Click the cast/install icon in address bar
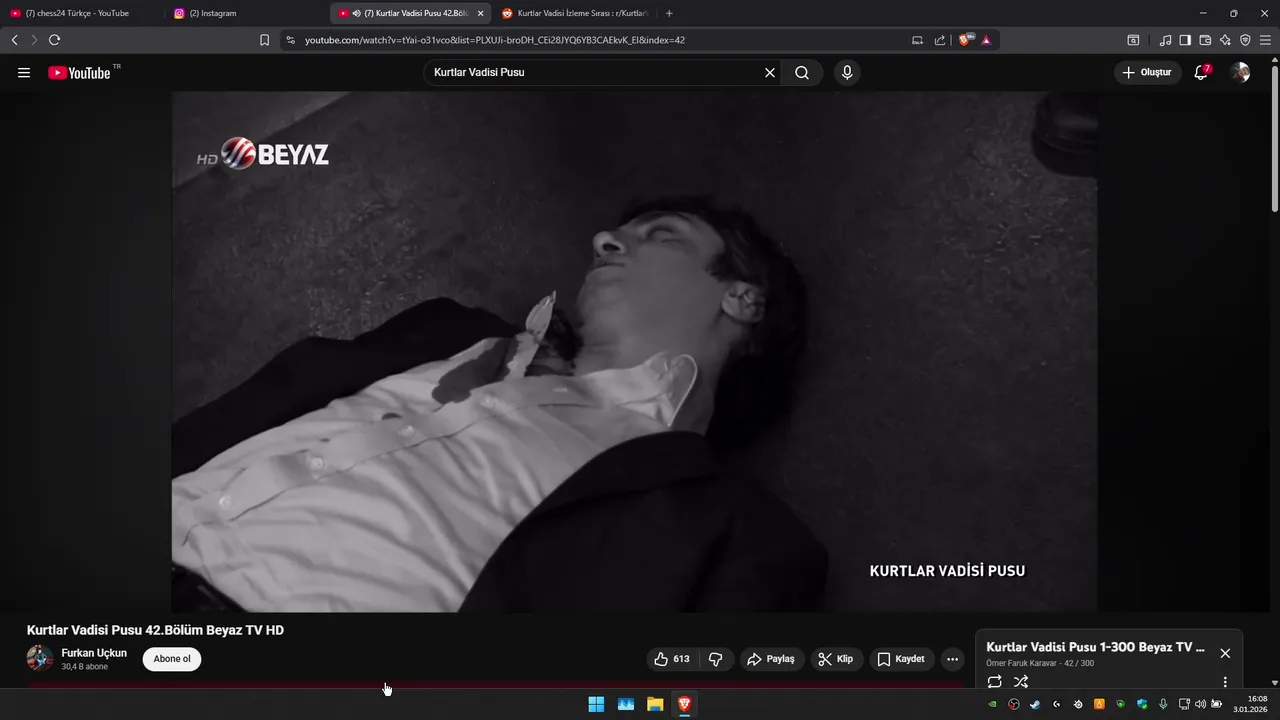Screen dimensions: 1280x720 (917, 40)
